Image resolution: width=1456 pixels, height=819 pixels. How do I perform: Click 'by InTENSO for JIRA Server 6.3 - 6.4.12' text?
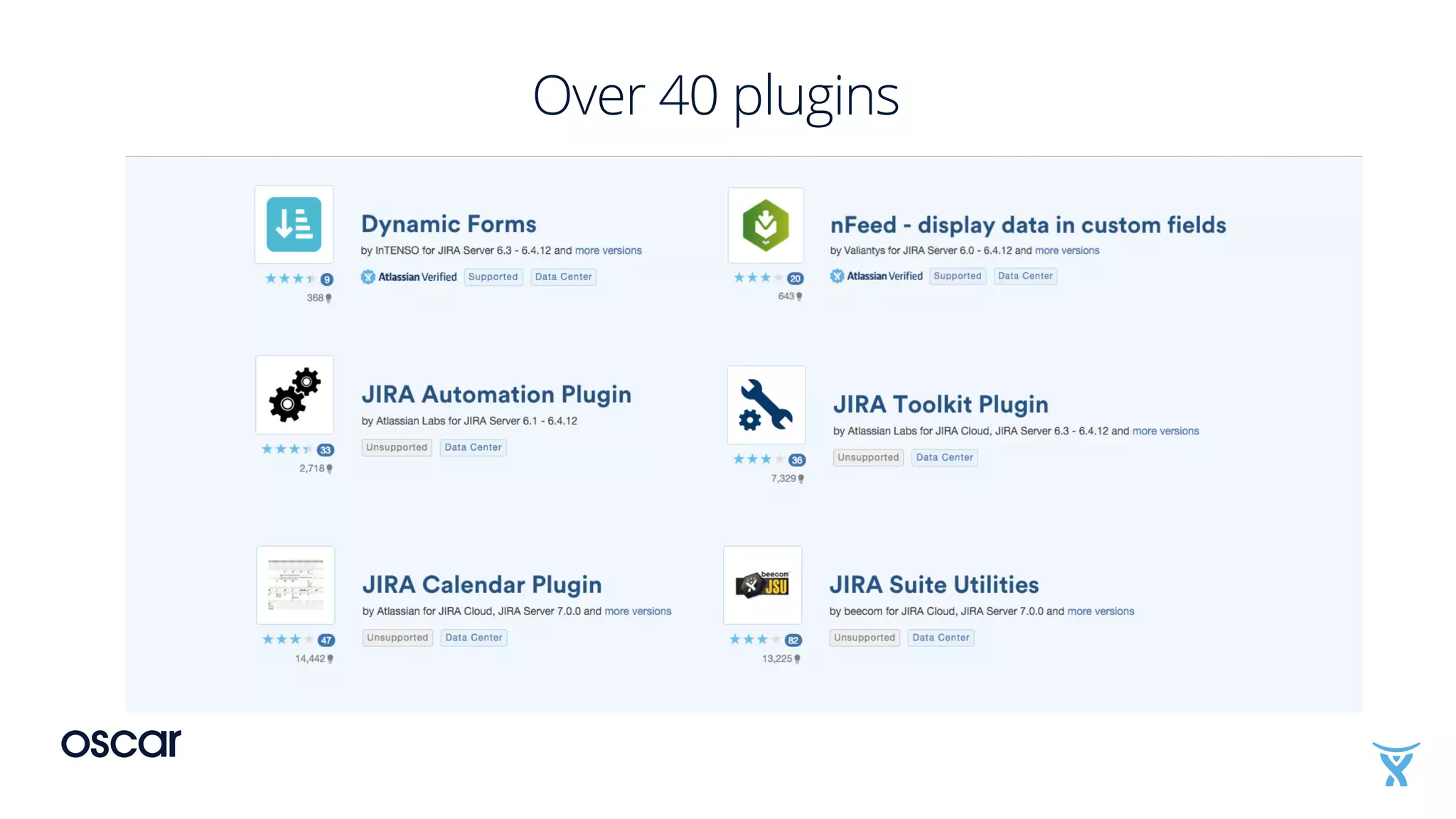[456, 250]
